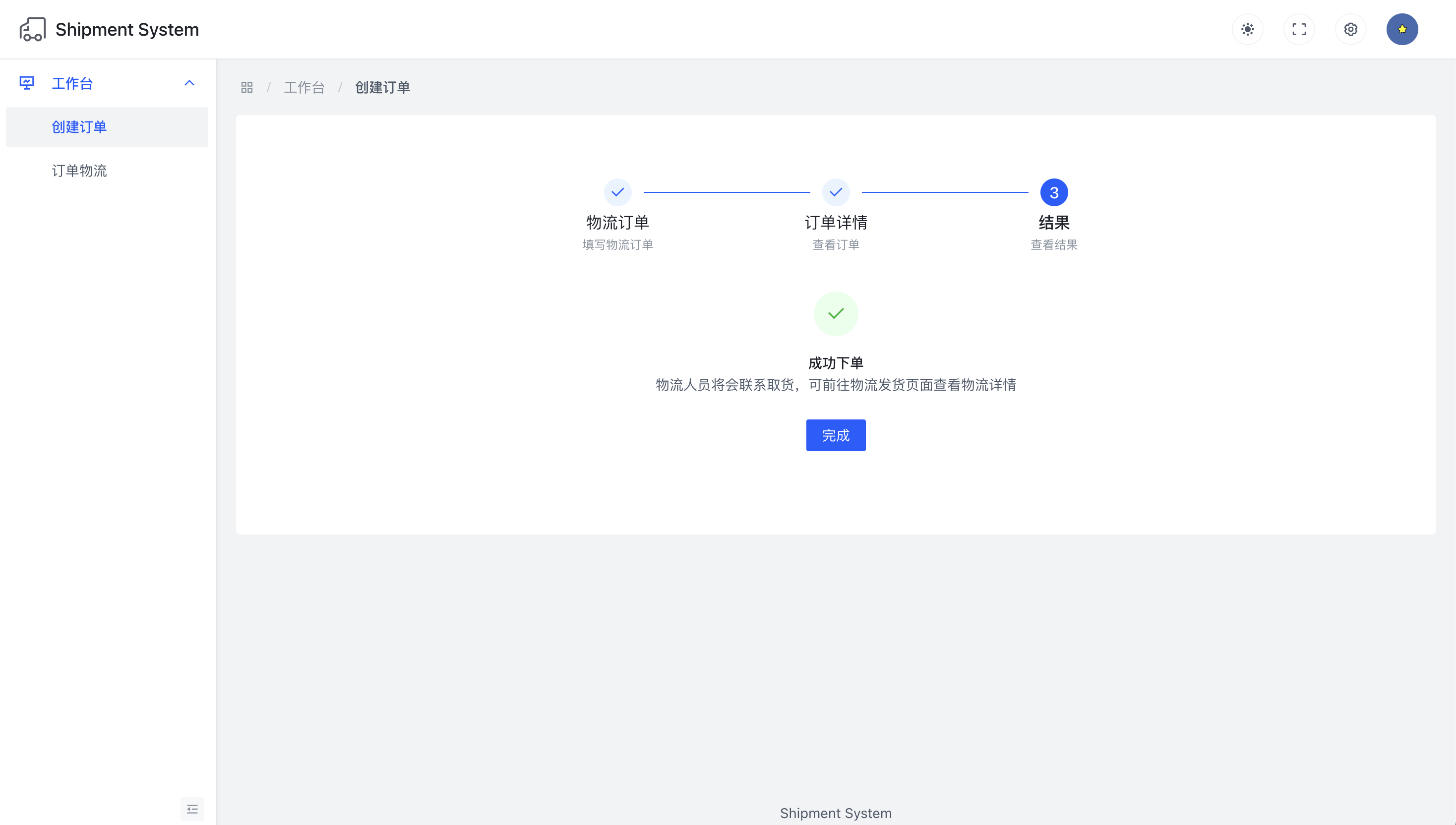Screen dimensions: 1456x825
Task: Enter fullscreen mode using the header icon
Action: [1299, 29]
